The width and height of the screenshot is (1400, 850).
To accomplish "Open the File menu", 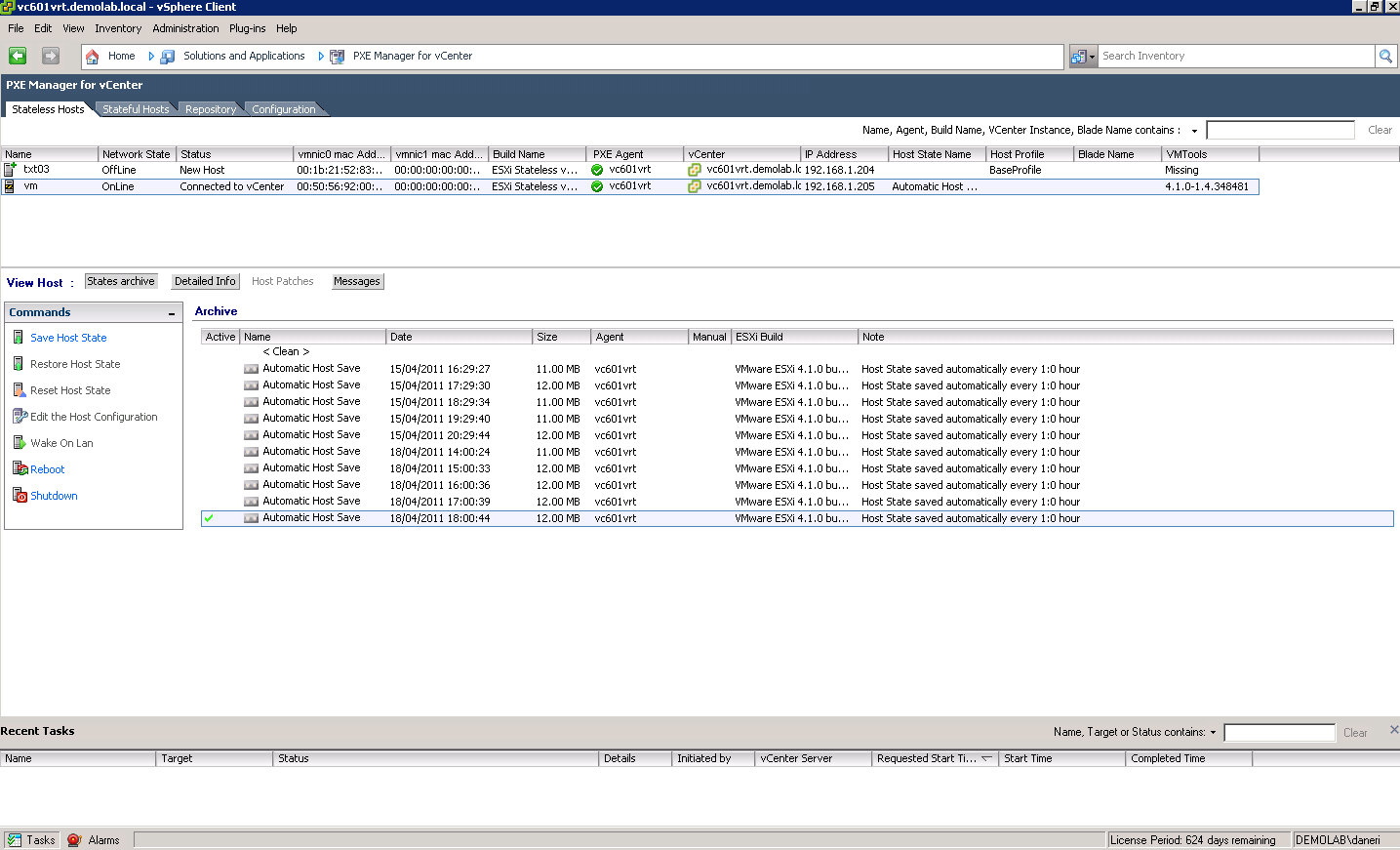I will pyautogui.click(x=16, y=28).
